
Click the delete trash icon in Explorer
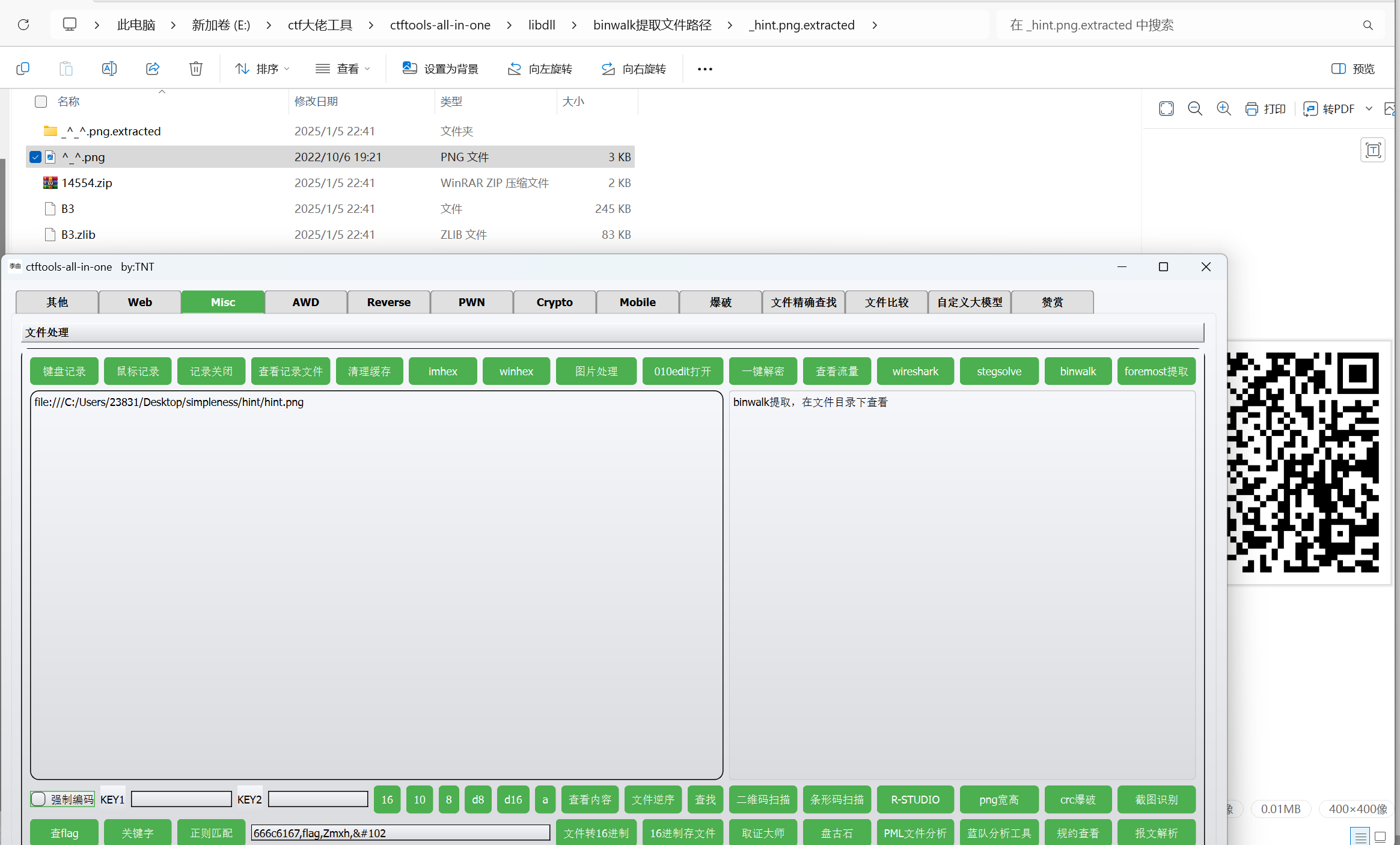[196, 69]
